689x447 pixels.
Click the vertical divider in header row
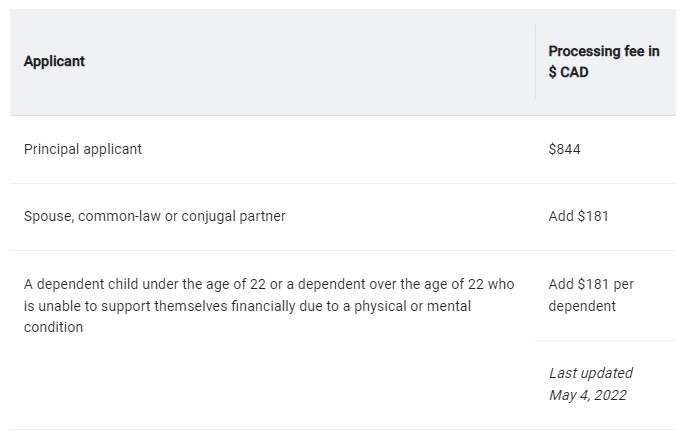535,61
